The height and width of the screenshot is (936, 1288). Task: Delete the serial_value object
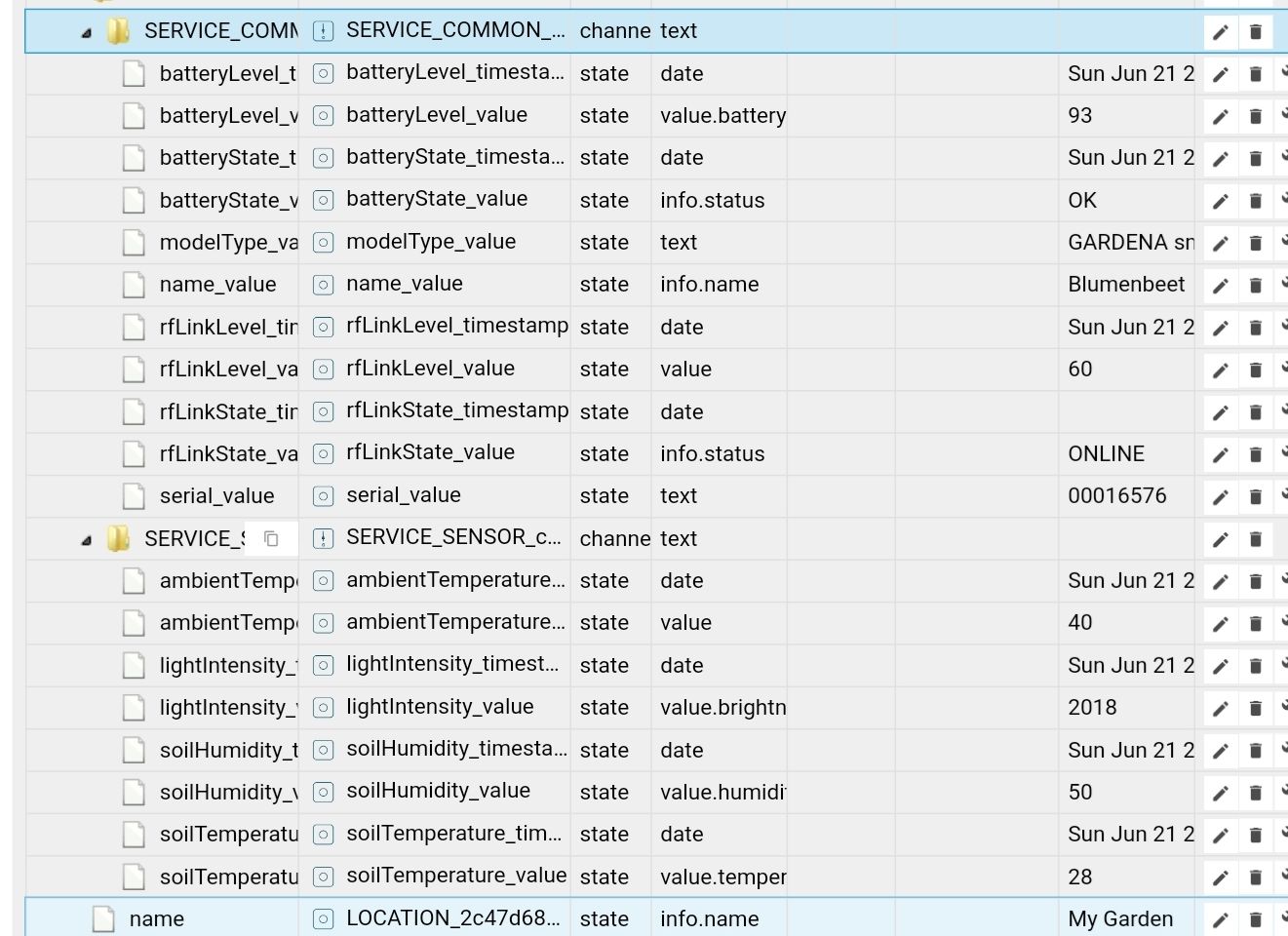(x=1256, y=497)
